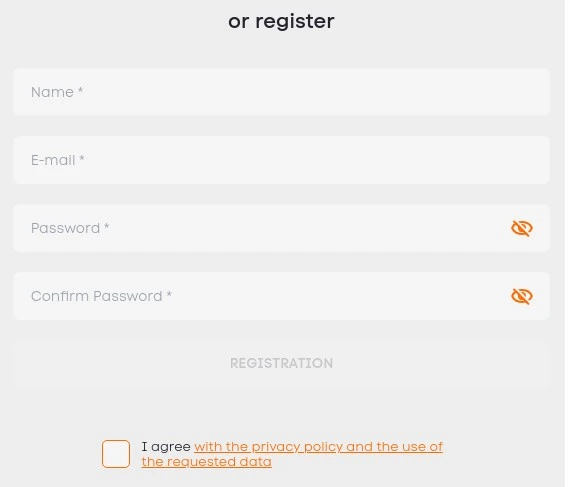This screenshot has width=570, height=487.
Task: Click the "or register" heading
Action: (281, 21)
